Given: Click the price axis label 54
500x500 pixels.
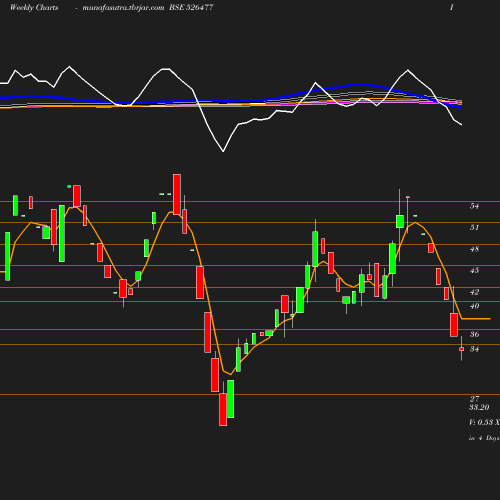Looking at the screenshot, I should (474, 206).
